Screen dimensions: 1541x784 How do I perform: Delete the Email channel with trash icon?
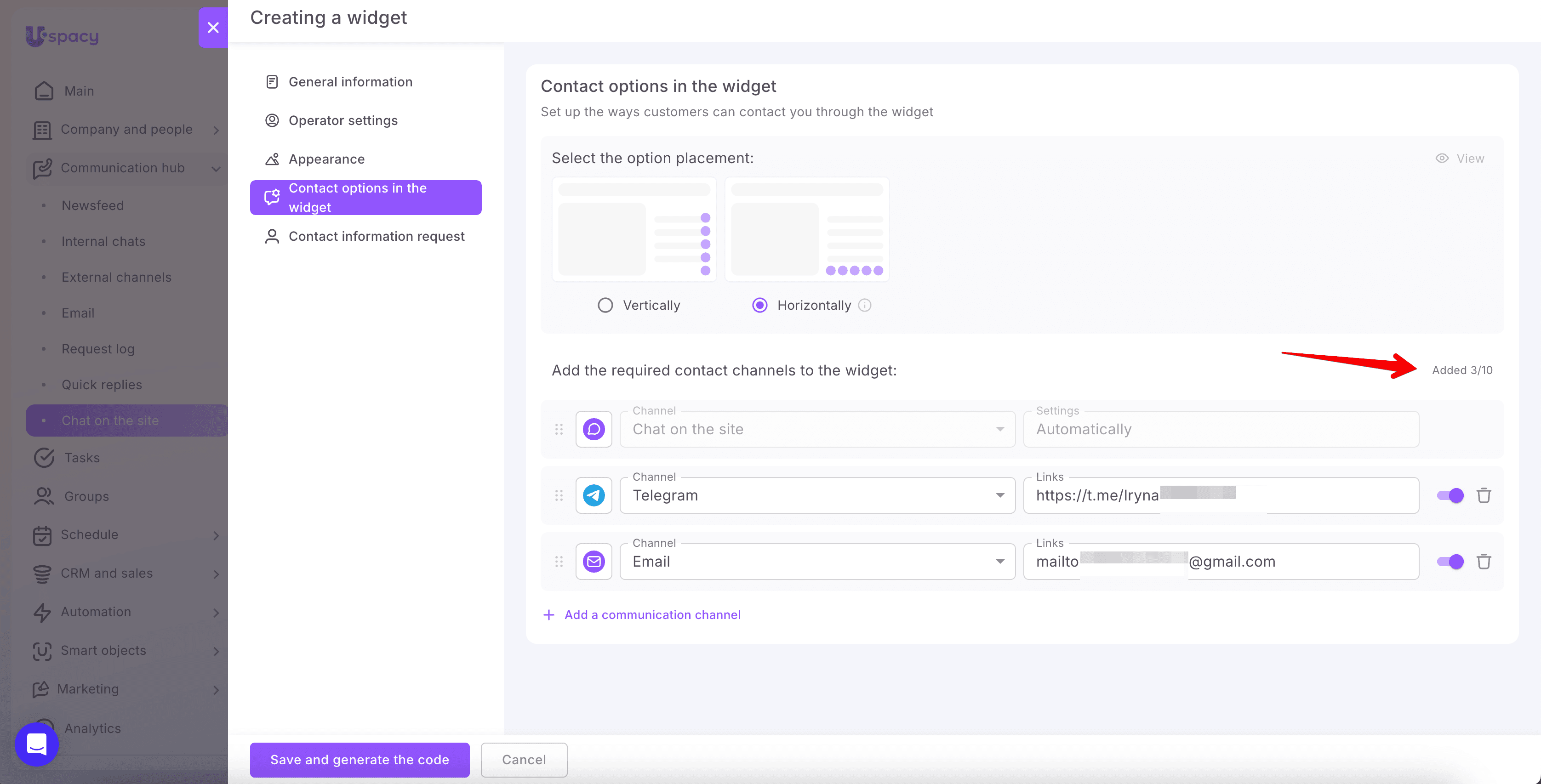(1484, 562)
